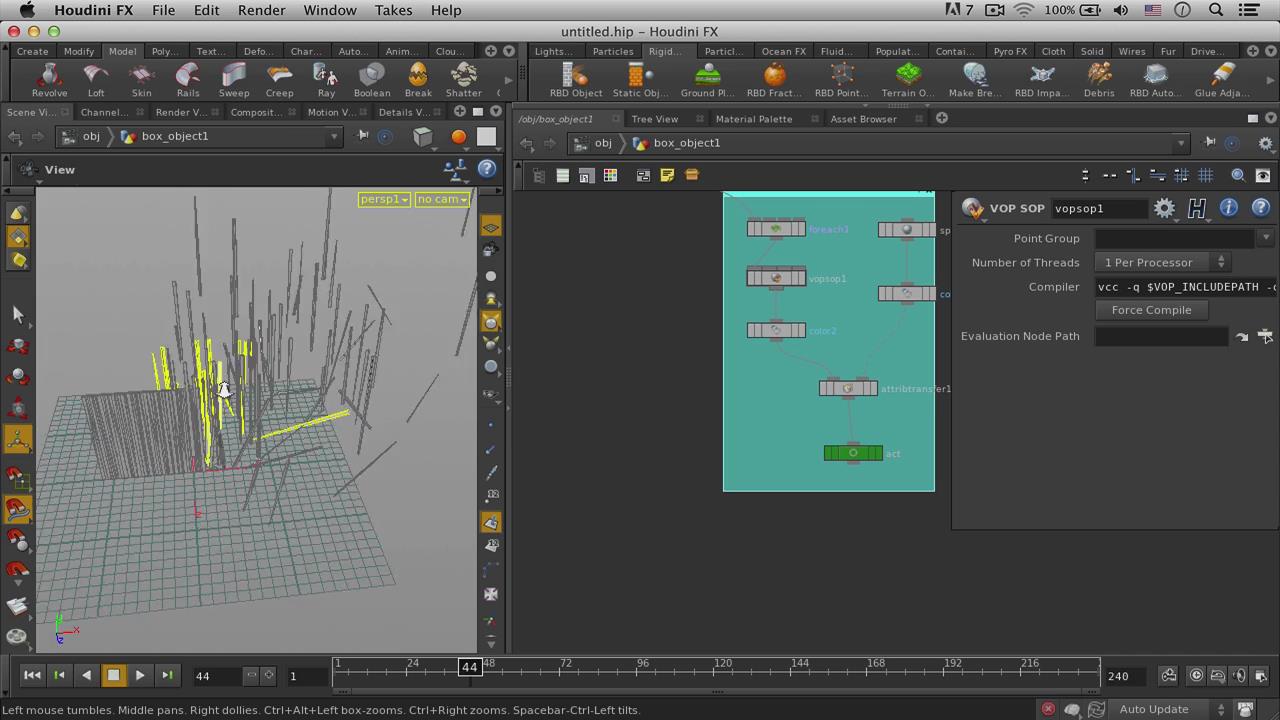1280x720 pixels.
Task: Click the Skin shelf tool
Action: pos(141,80)
